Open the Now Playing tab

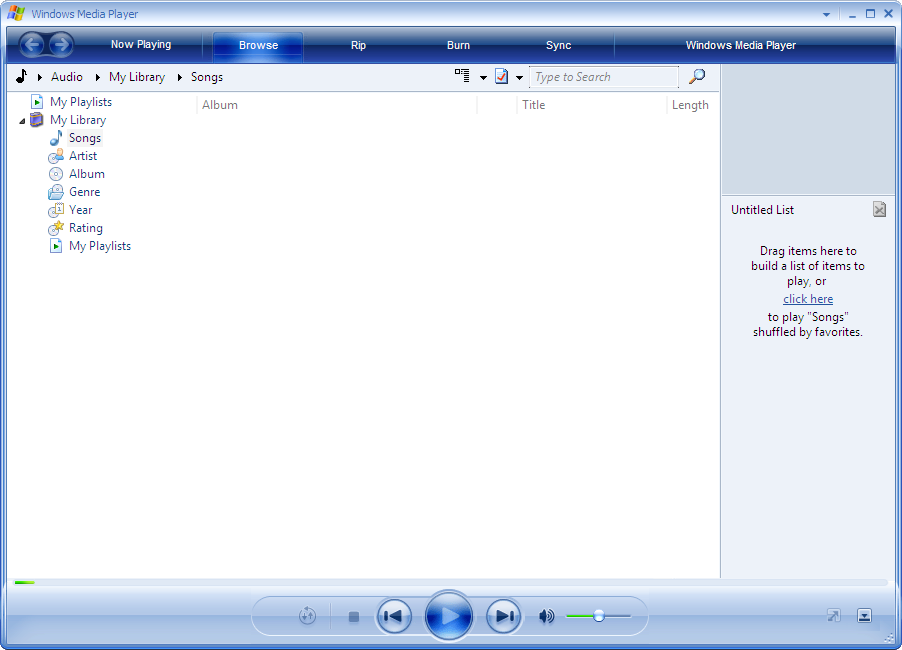click(x=141, y=44)
